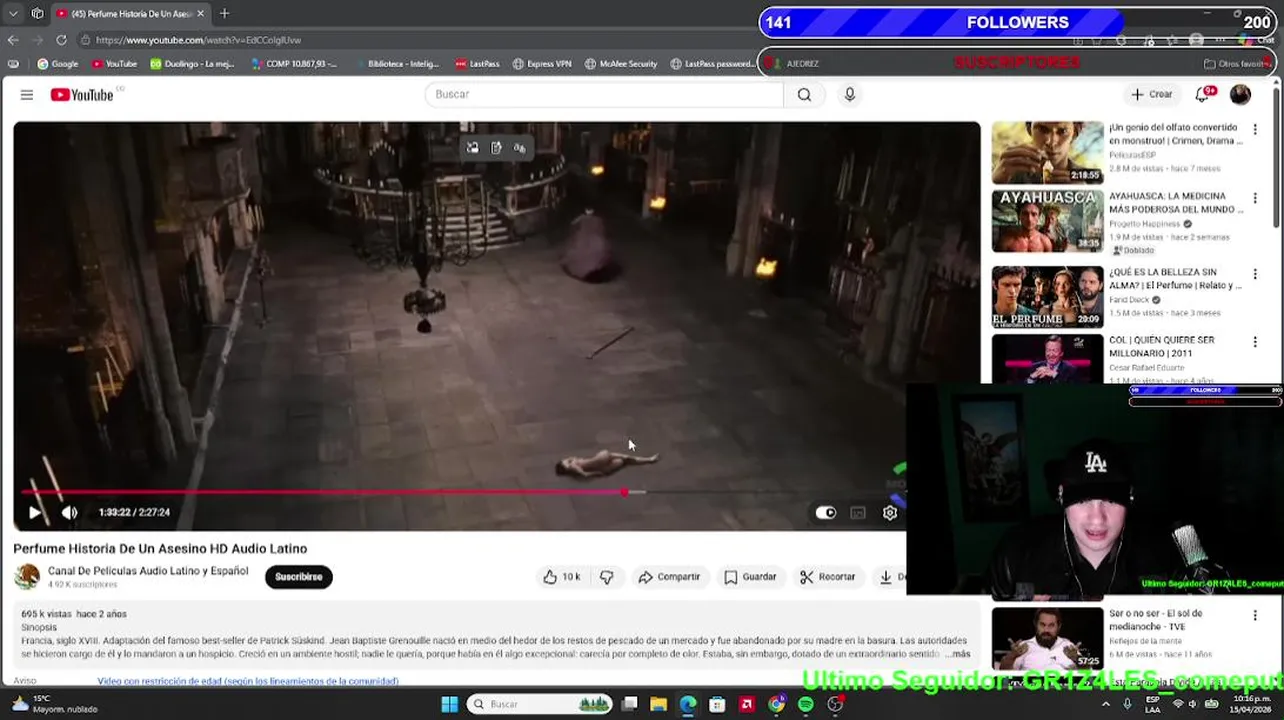This screenshot has width=1284, height=720.
Task: Open the tab search dropdown arrow
Action: (x=13, y=13)
